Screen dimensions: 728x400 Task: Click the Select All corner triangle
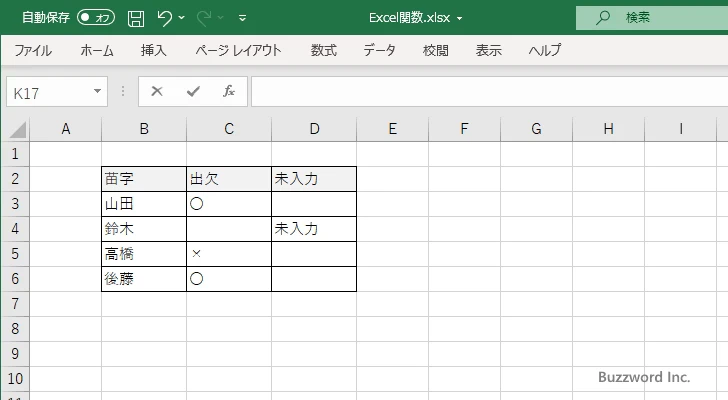pos(16,129)
